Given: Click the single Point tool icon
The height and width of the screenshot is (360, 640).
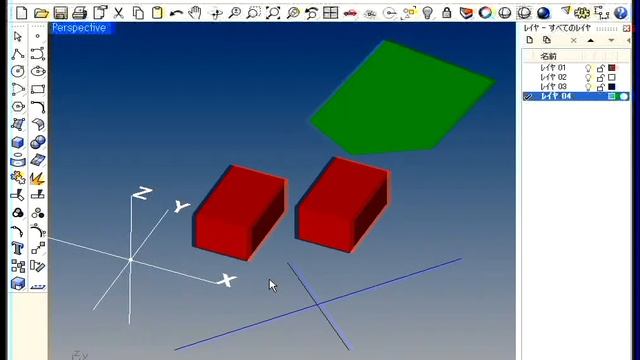Looking at the screenshot, I should point(38,36).
